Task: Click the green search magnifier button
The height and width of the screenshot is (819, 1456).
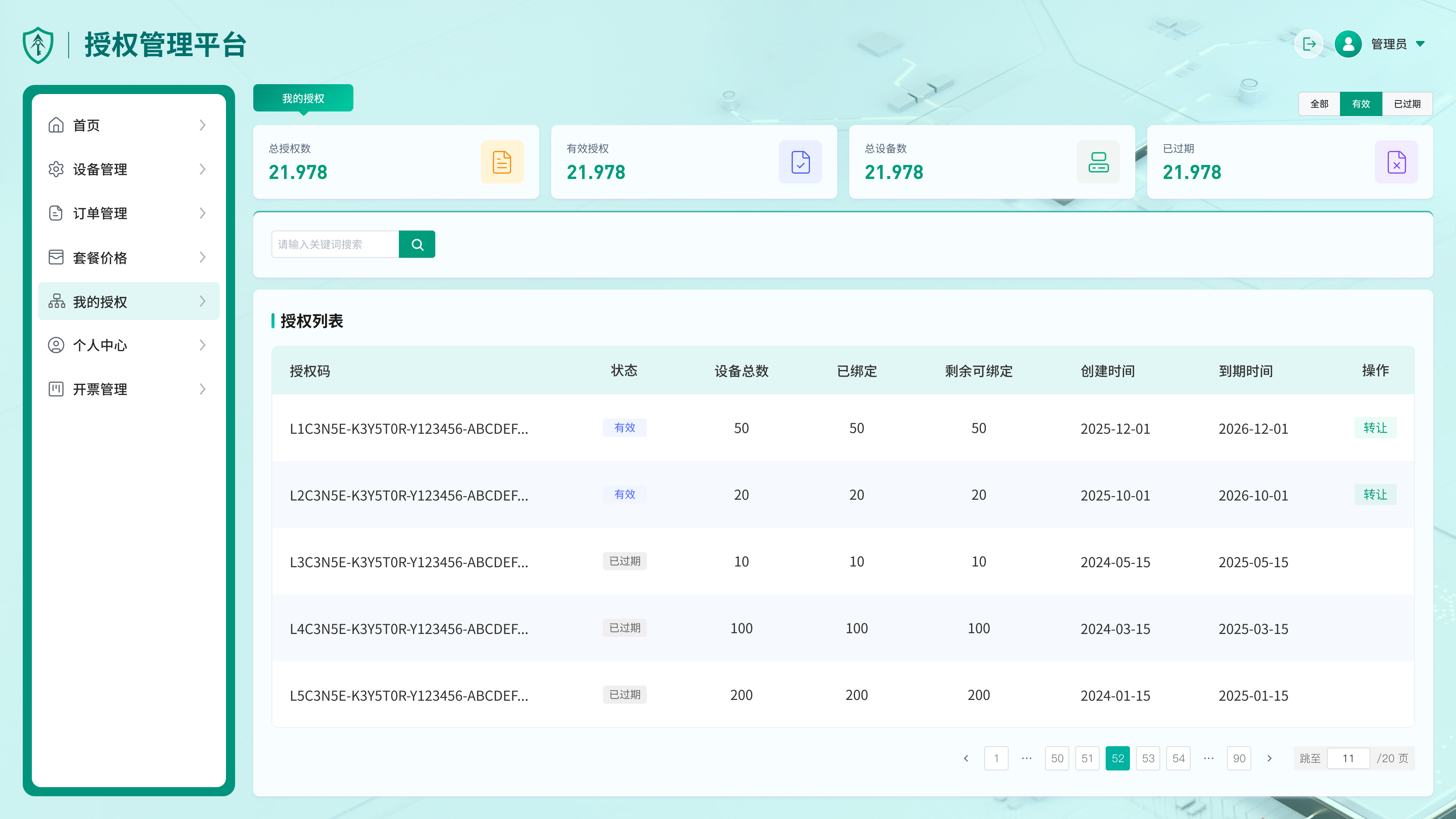Action: (x=417, y=244)
